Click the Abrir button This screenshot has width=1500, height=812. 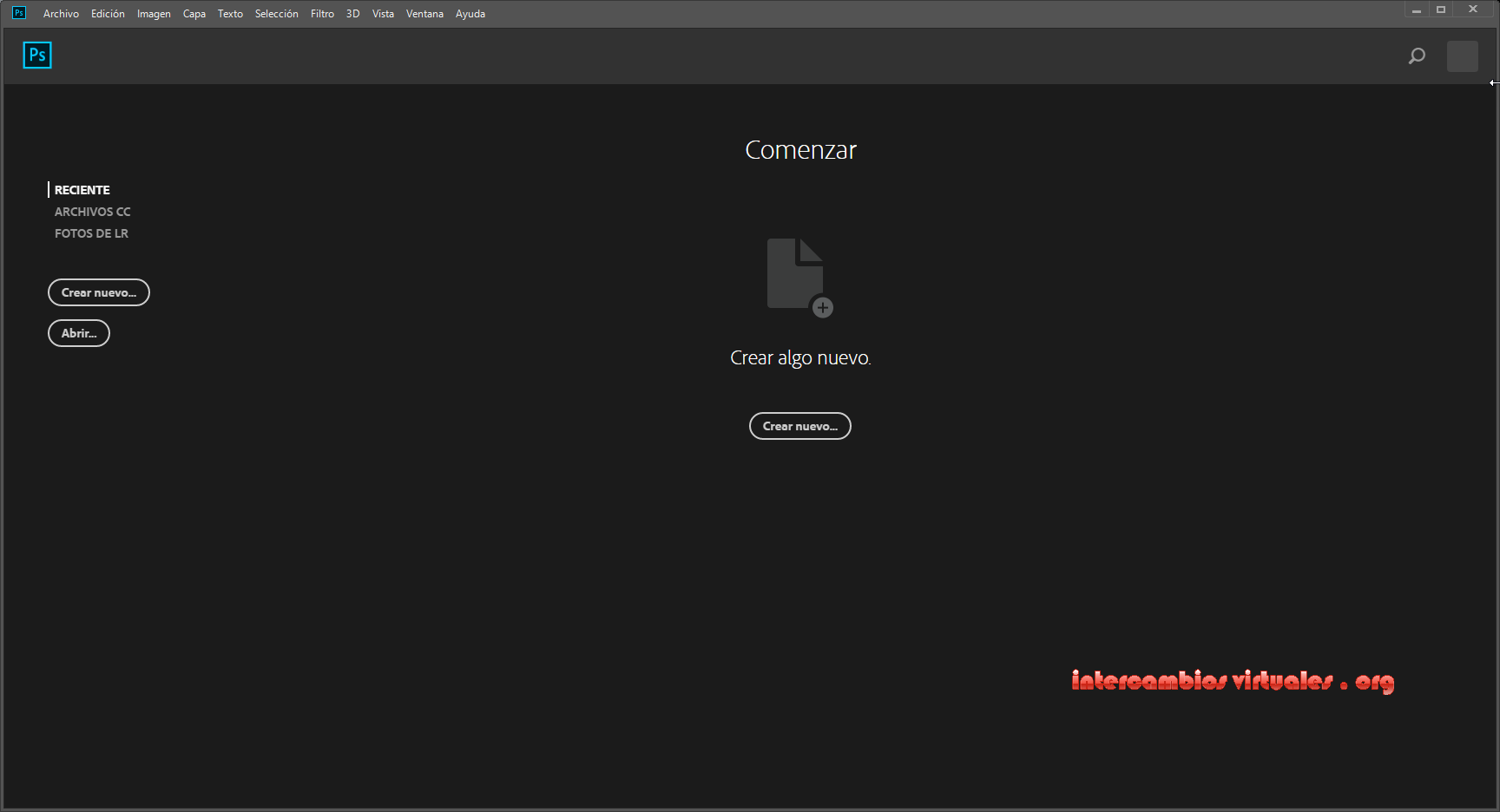pyautogui.click(x=79, y=333)
